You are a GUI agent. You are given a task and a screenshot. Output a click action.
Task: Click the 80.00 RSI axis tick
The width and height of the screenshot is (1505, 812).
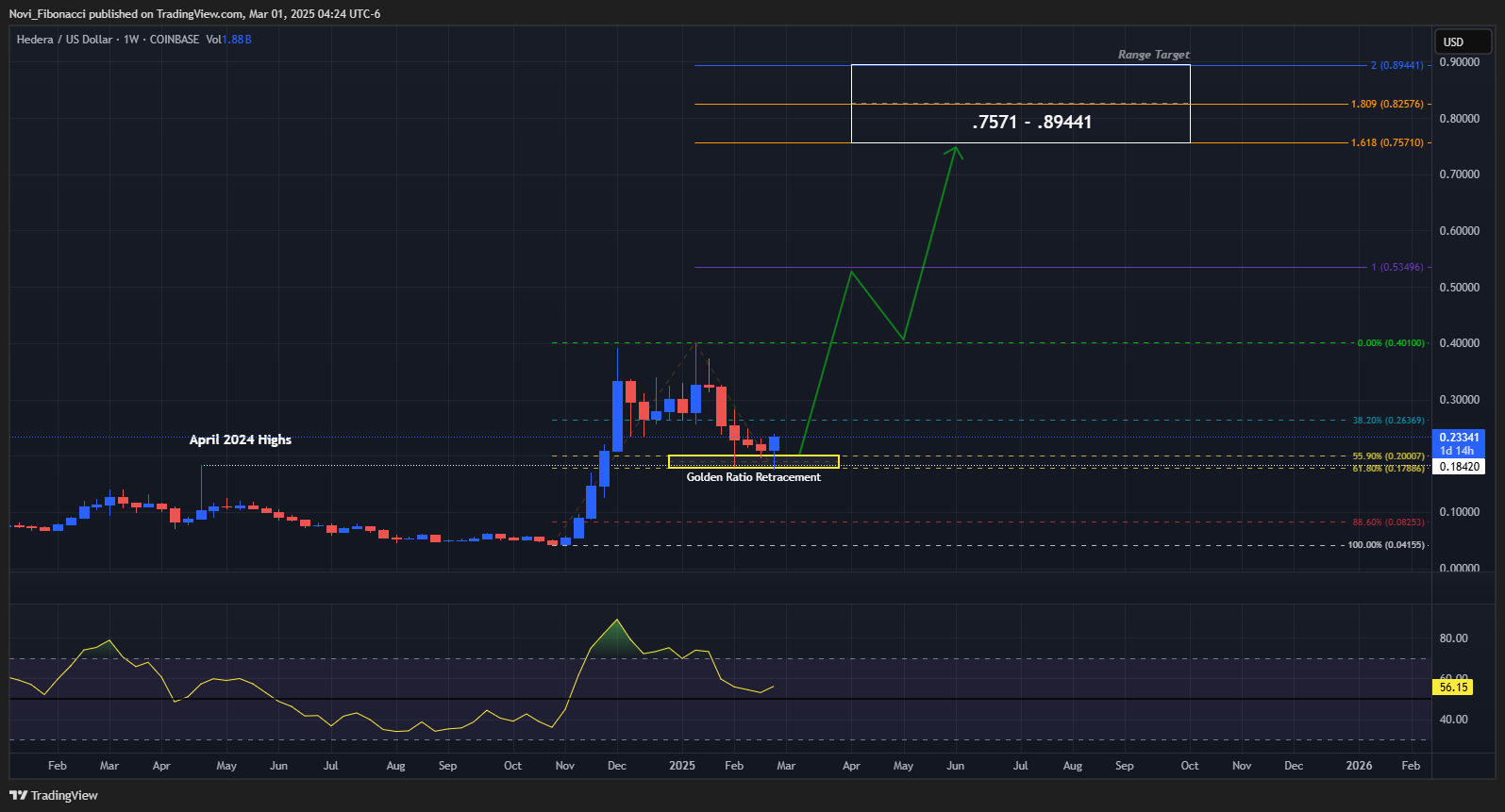1453,638
